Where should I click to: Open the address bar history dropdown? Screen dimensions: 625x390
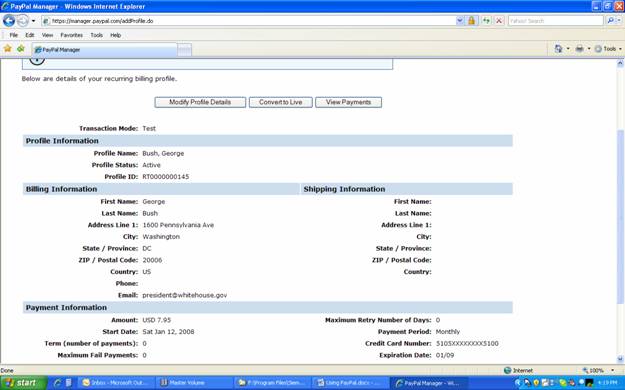[x=460, y=21]
